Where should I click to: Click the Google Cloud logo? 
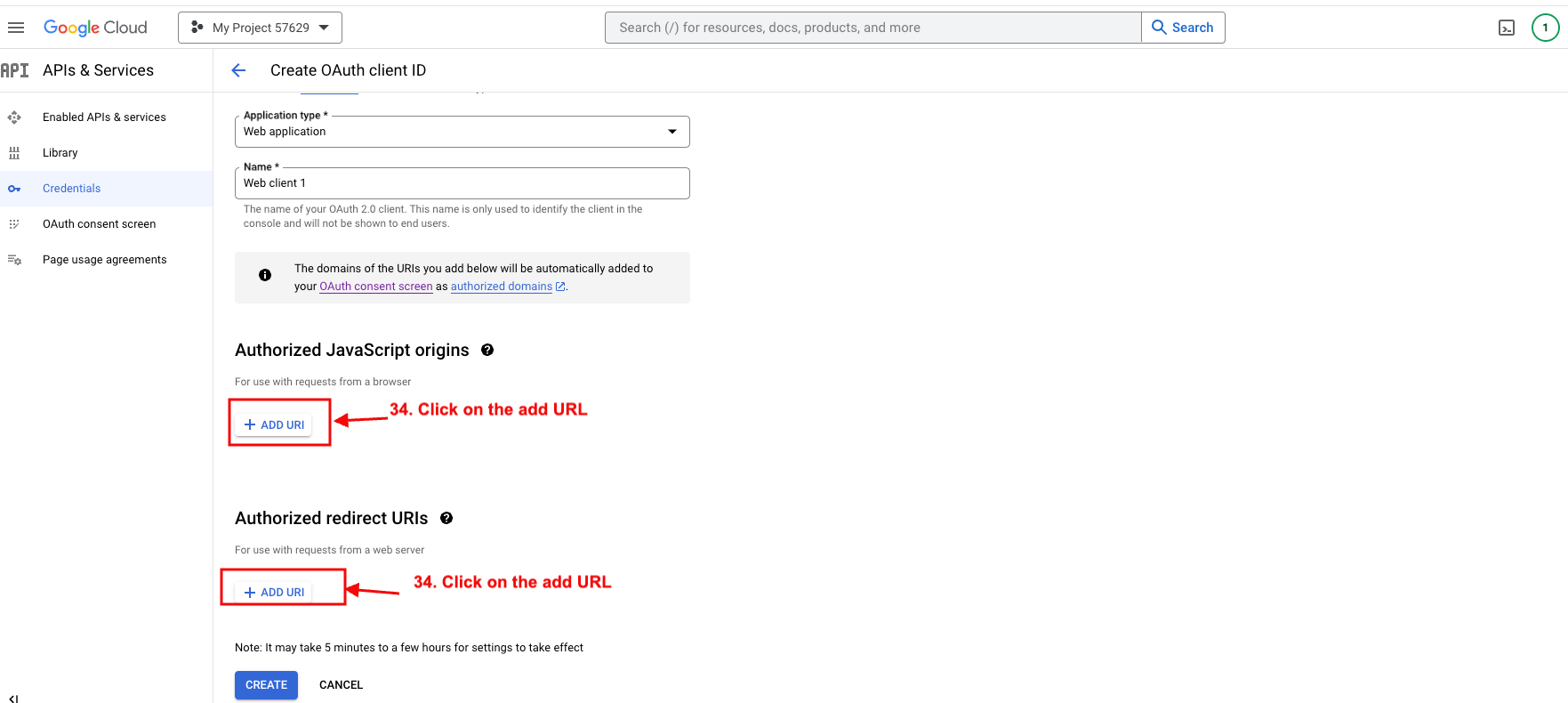pyautogui.click(x=95, y=28)
